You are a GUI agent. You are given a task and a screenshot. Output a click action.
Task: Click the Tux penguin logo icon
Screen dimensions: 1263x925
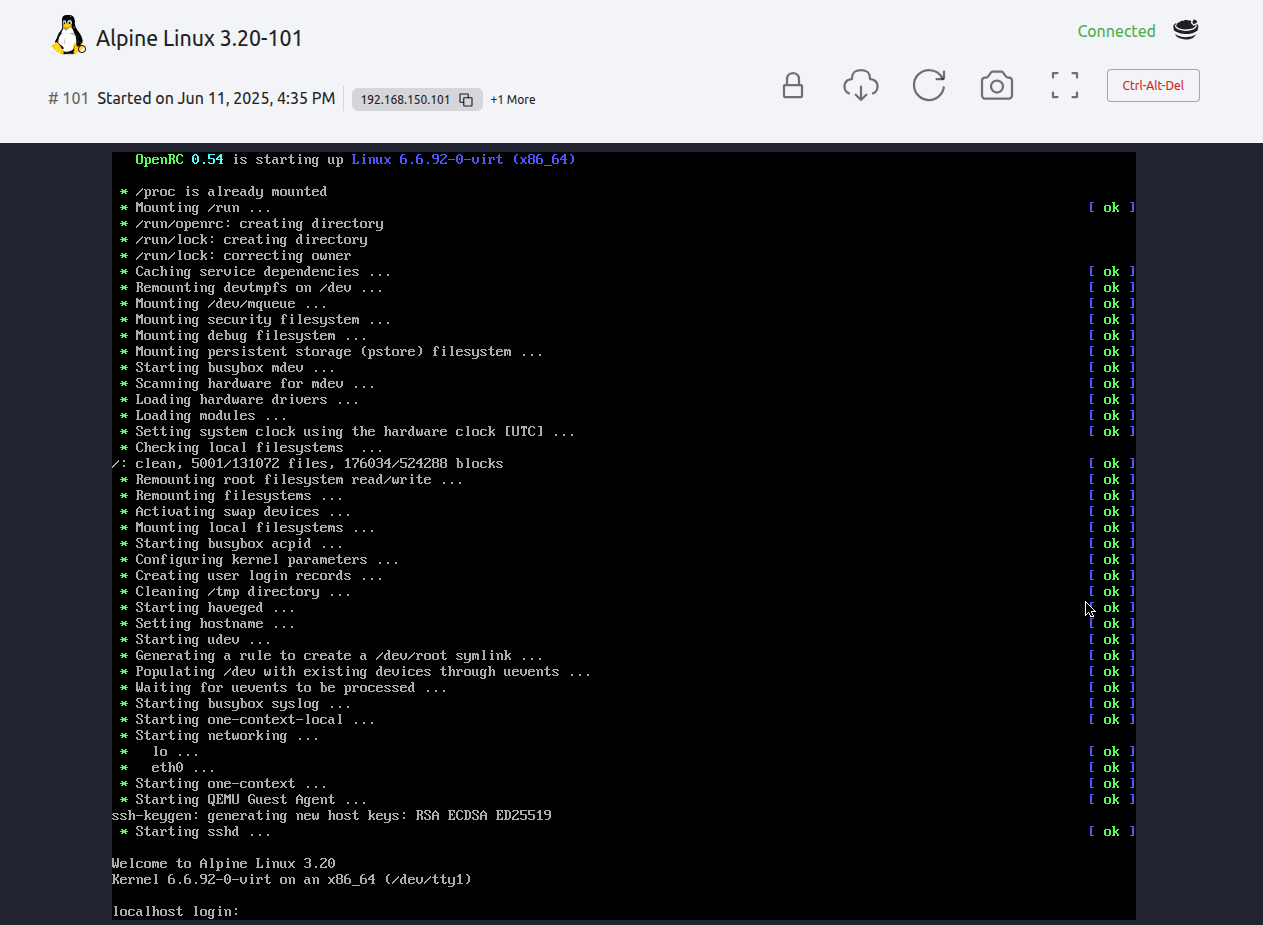click(x=68, y=36)
